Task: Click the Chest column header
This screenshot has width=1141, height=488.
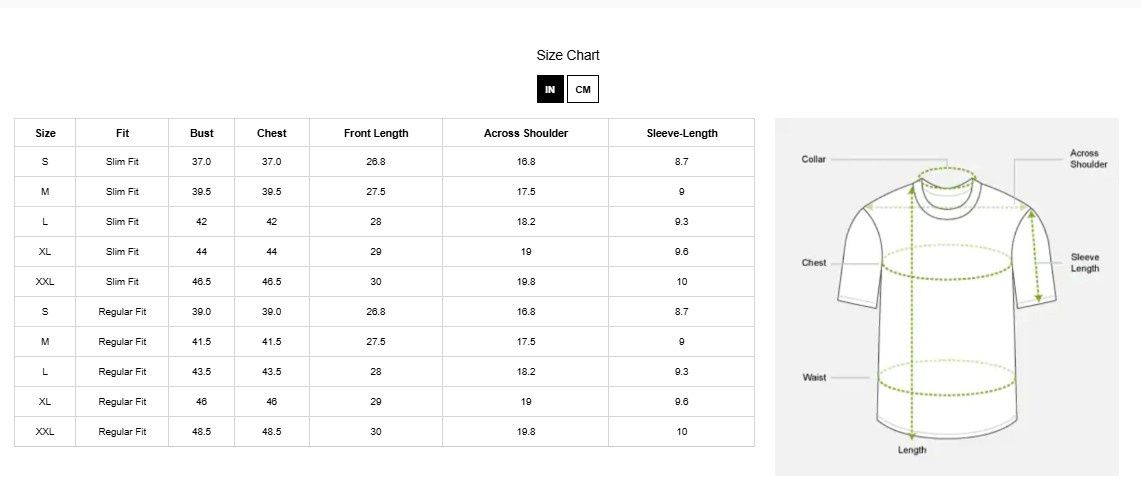Action: click(x=271, y=133)
